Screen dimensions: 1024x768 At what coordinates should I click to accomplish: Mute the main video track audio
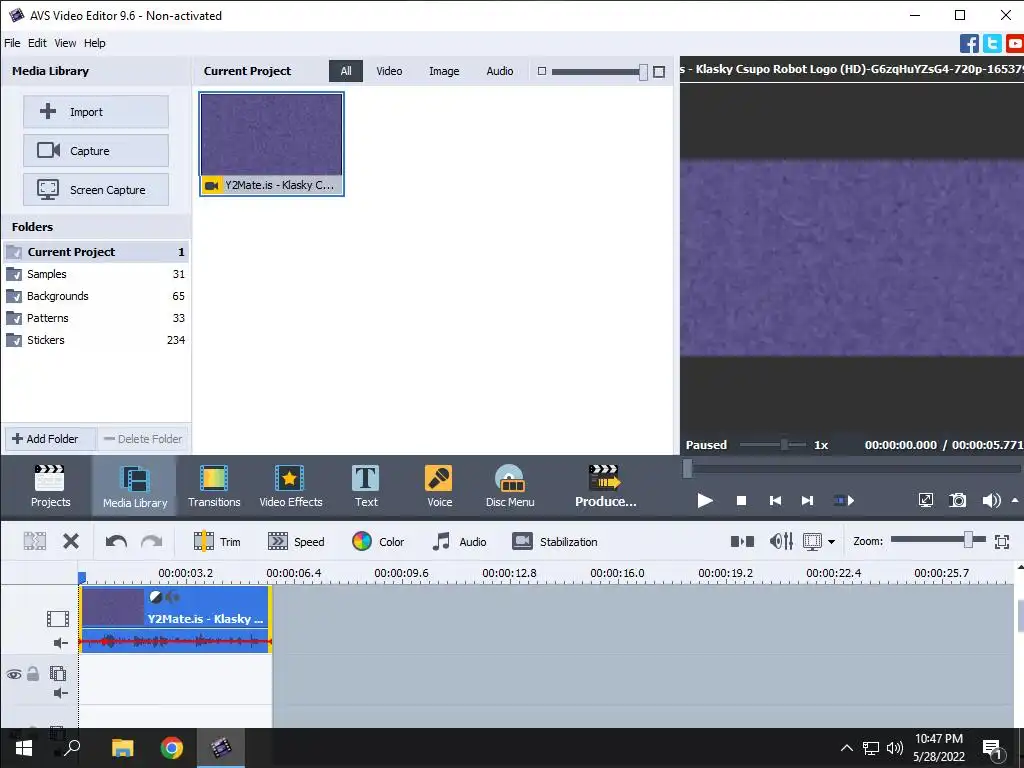tap(60, 643)
